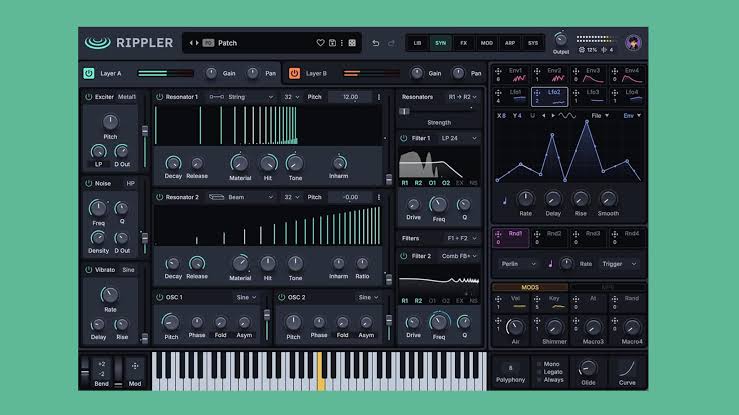Click the Polyphony voice count box
Image resolution: width=739 pixels, height=415 pixels.
pyautogui.click(x=510, y=368)
